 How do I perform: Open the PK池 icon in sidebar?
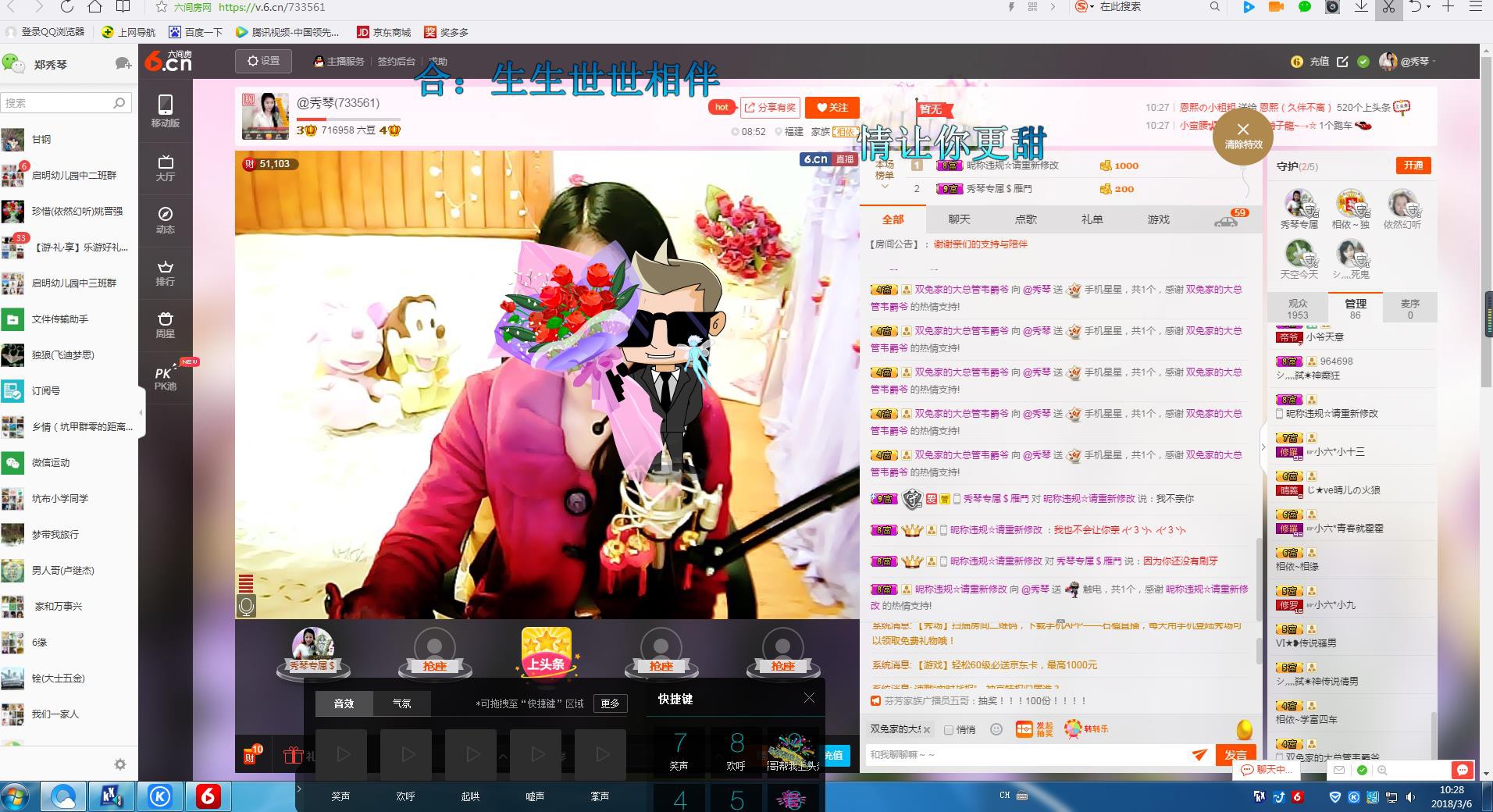(165, 377)
